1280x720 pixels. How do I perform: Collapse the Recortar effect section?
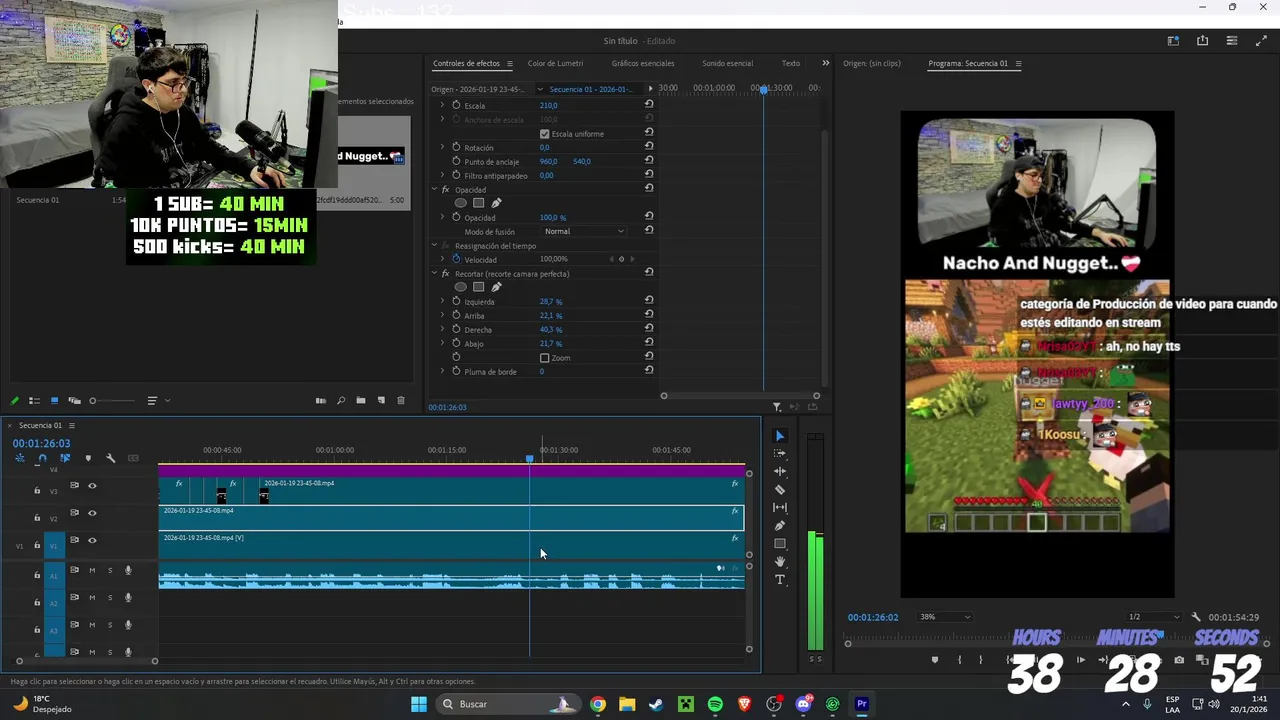click(x=434, y=273)
